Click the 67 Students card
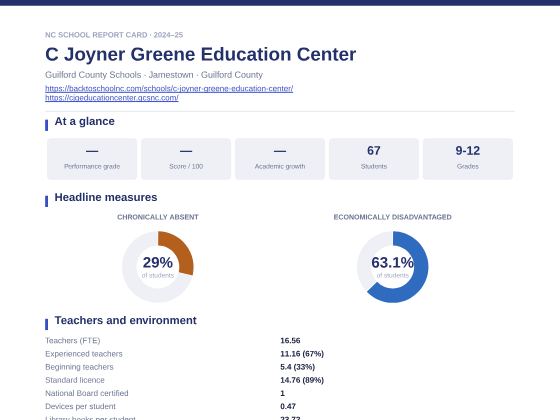 point(374,159)
